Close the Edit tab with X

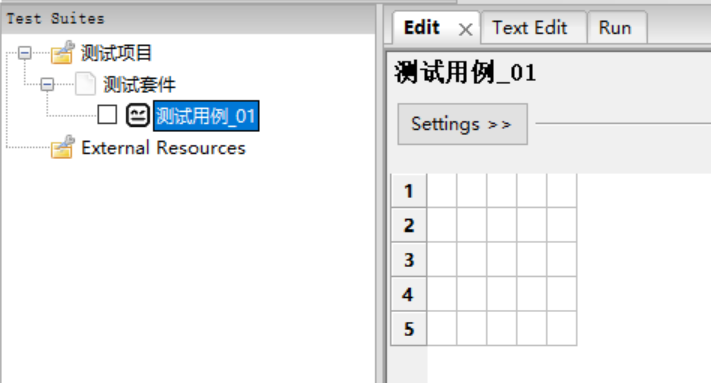(x=465, y=30)
